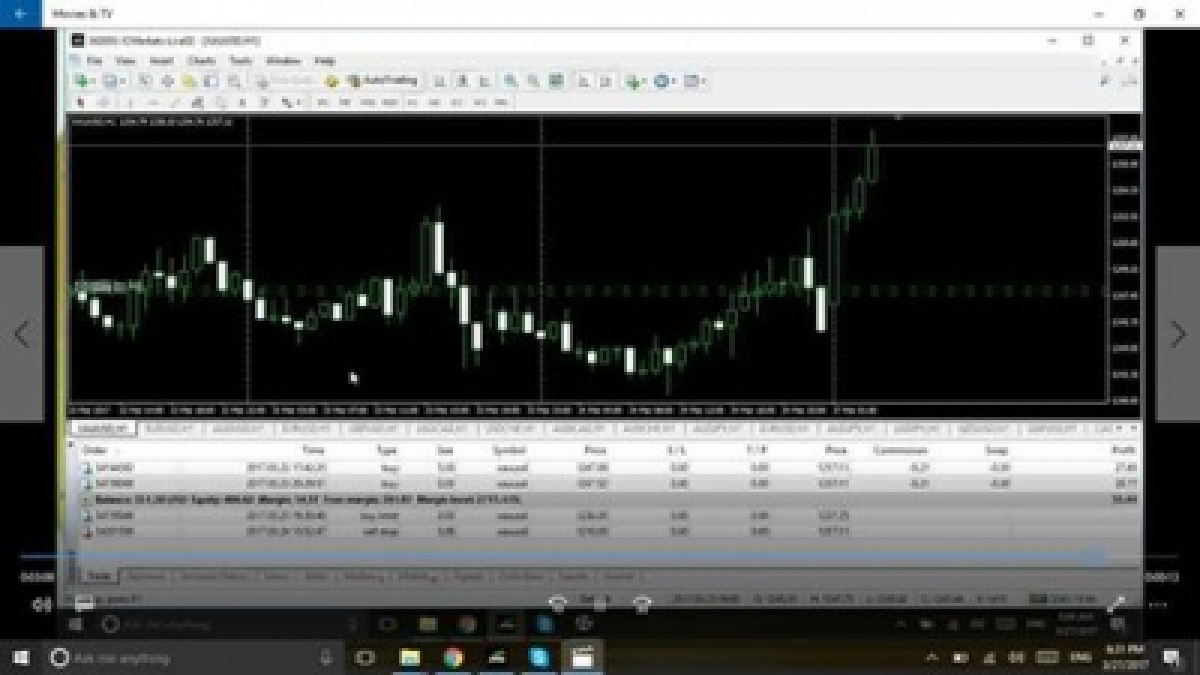Image resolution: width=1200 pixels, height=675 pixels.
Task: Open Strategy Tester from the toolbar
Action: [235, 80]
